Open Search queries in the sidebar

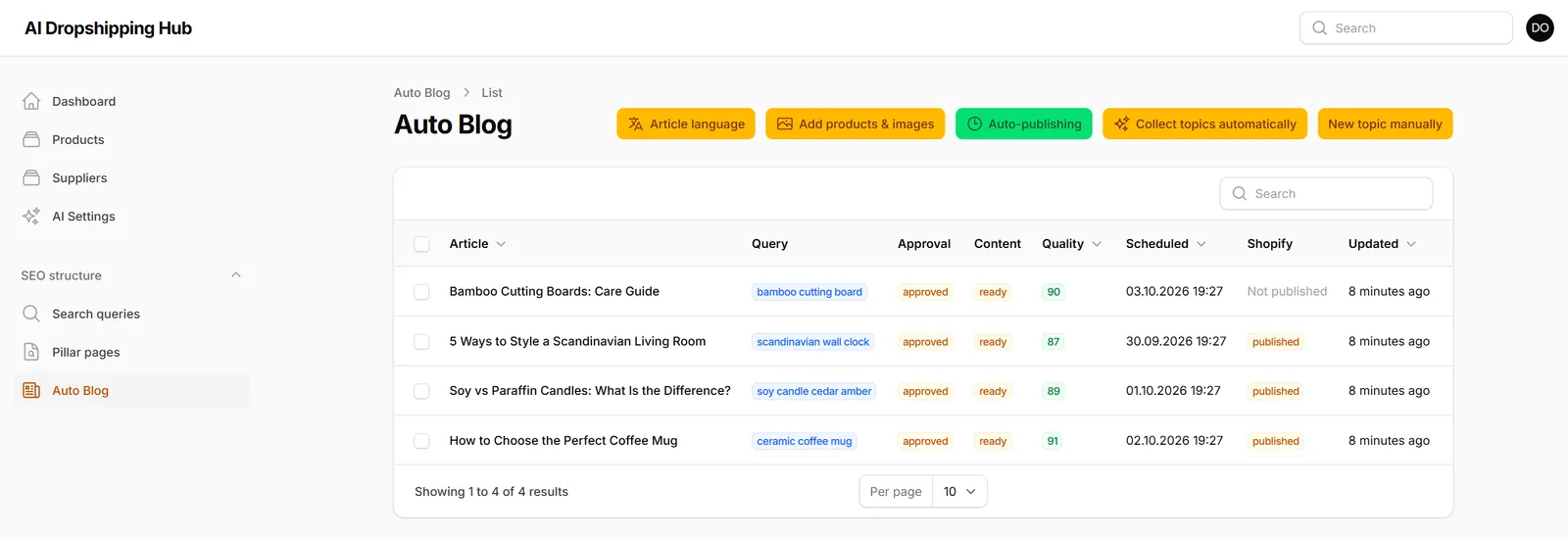[132, 314]
